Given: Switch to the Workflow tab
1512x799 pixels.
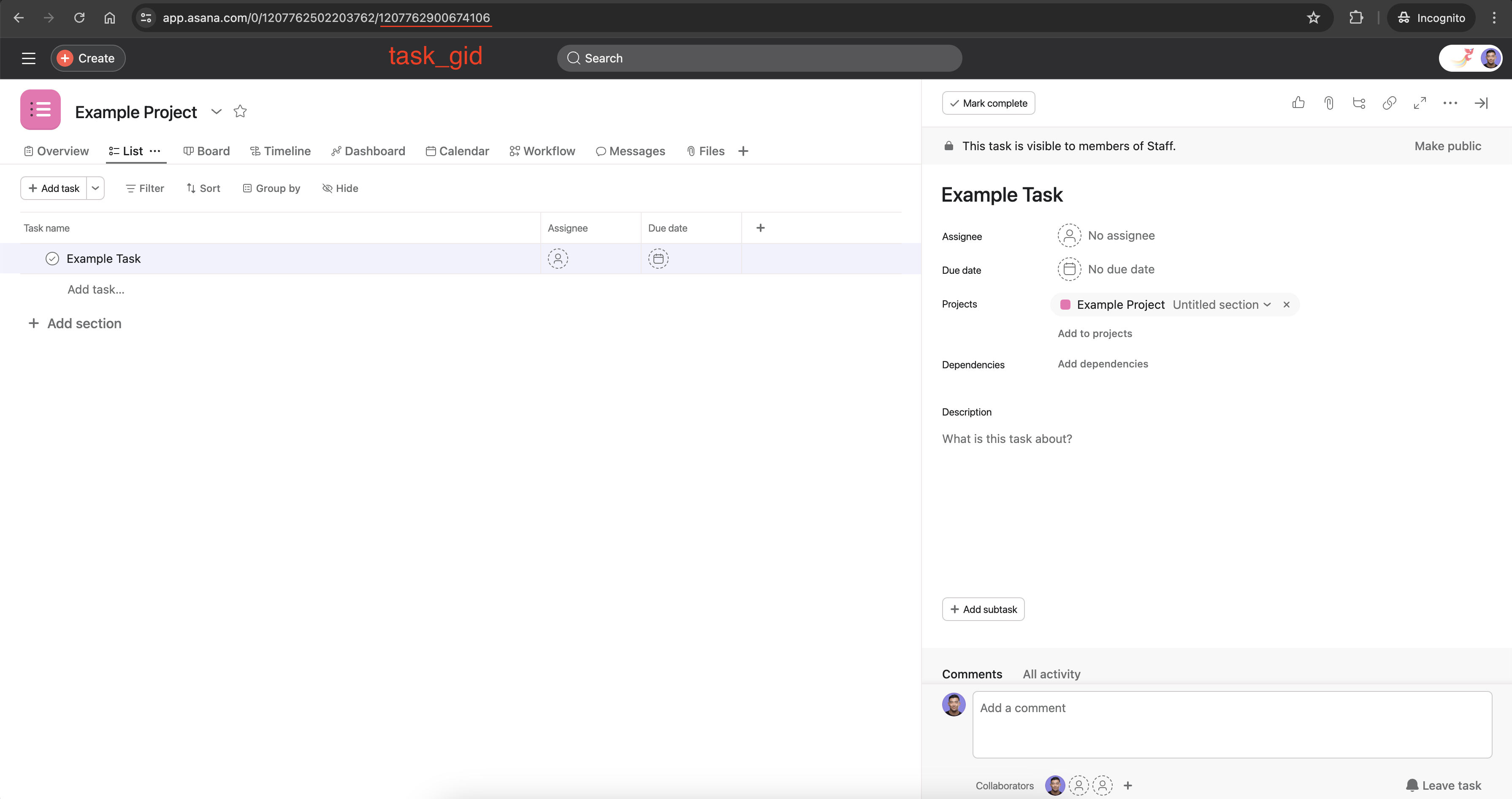Looking at the screenshot, I should click(542, 151).
